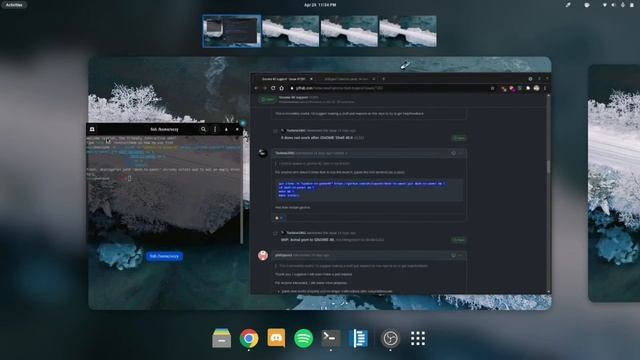Click the green Open issue badge
640x360 pixels.
[x=268, y=99]
